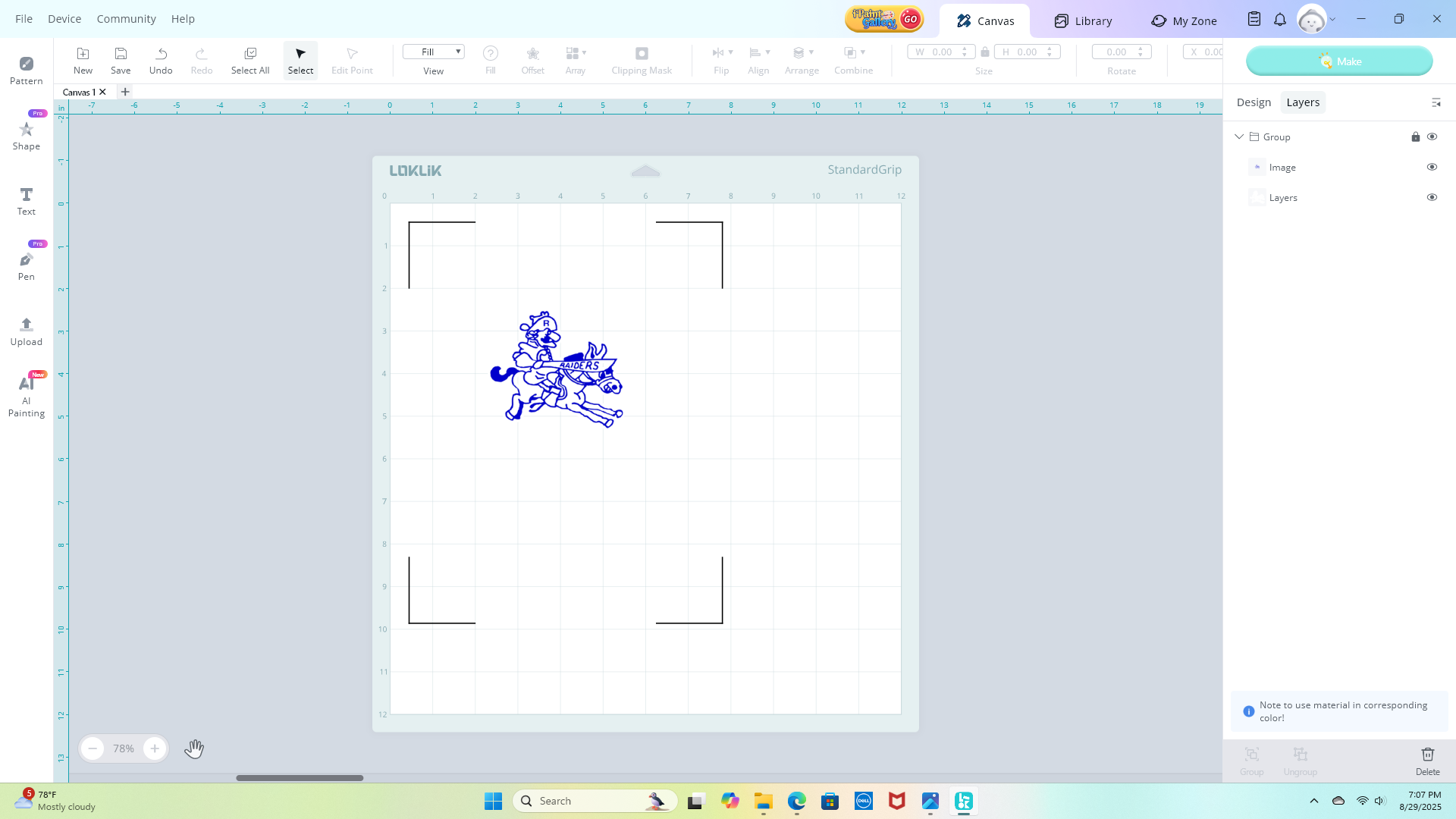This screenshot has height=819, width=1456.
Task: Click the Make button
Action: [1339, 61]
